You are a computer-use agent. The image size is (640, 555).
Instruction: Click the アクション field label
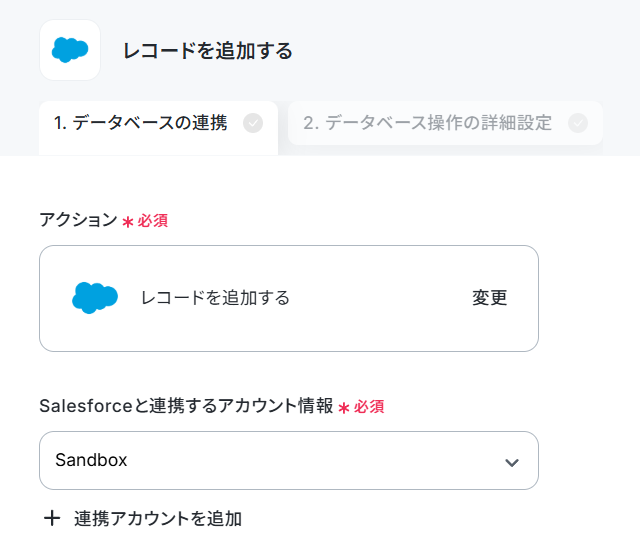[x=78, y=220]
